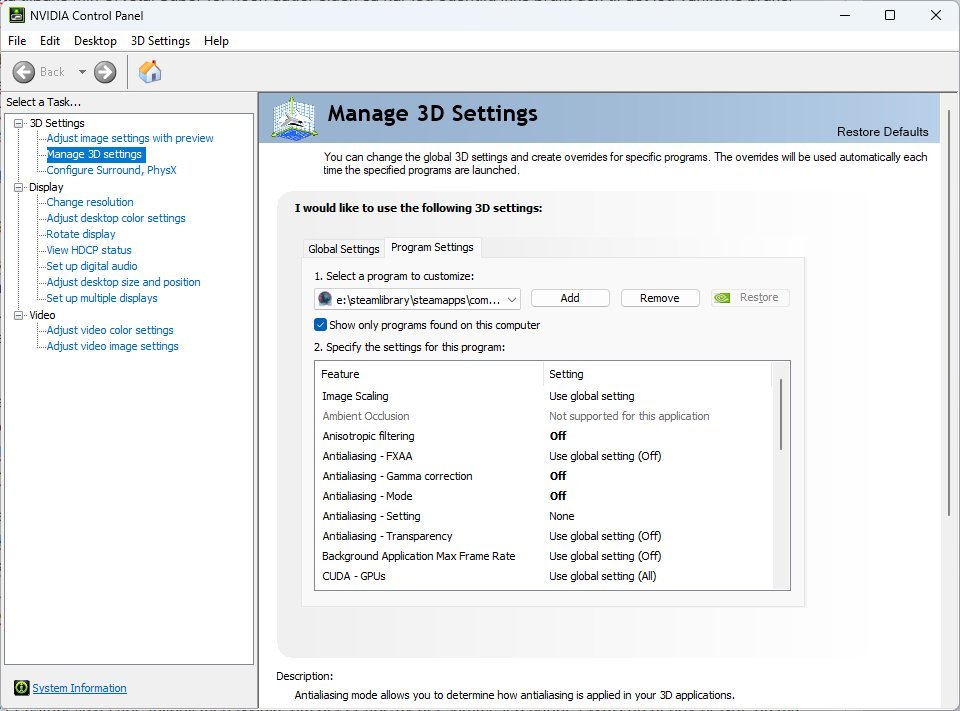
Task: Open the 3D Settings menu
Action: tap(160, 41)
